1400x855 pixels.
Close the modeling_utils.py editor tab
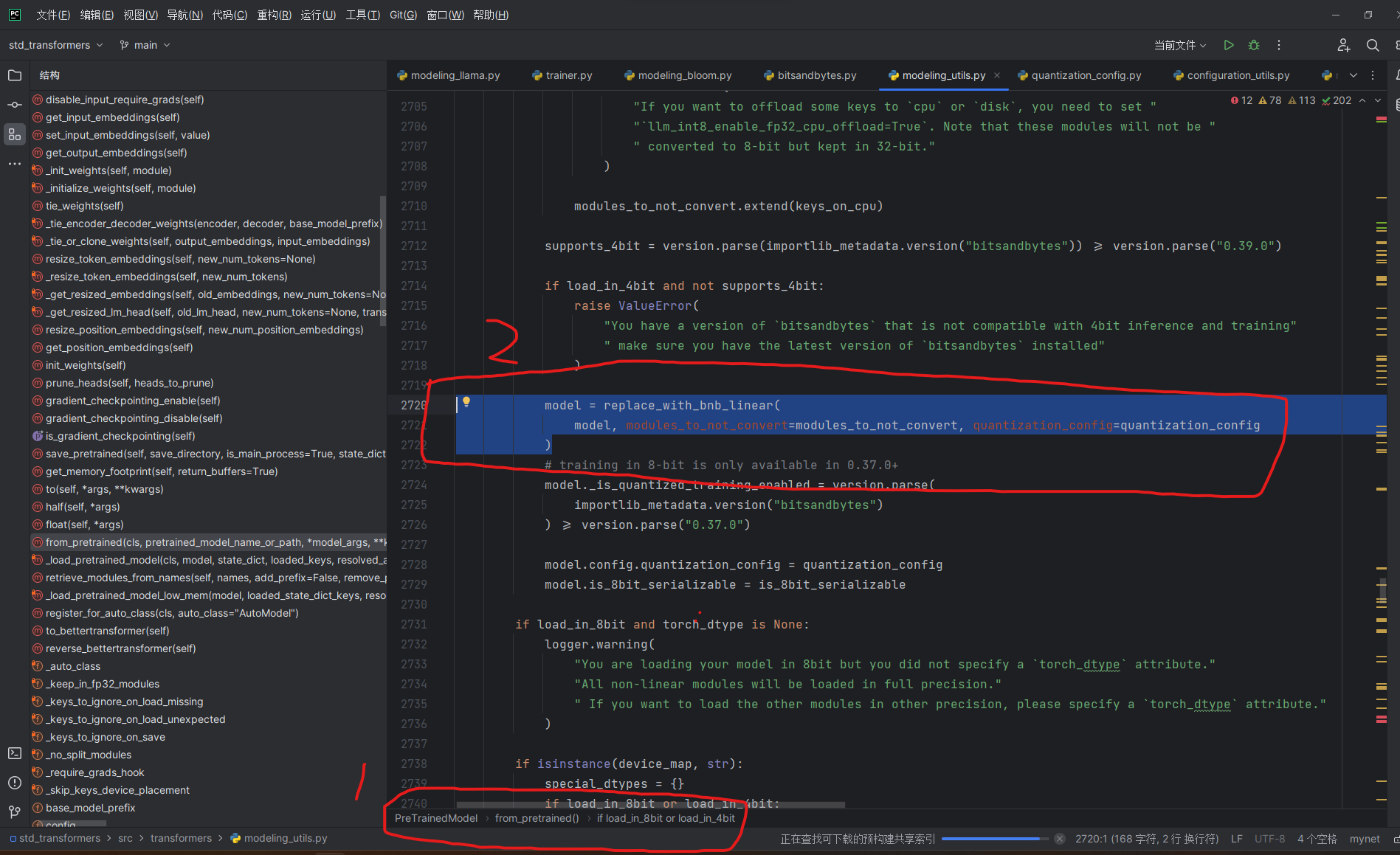coord(997,75)
